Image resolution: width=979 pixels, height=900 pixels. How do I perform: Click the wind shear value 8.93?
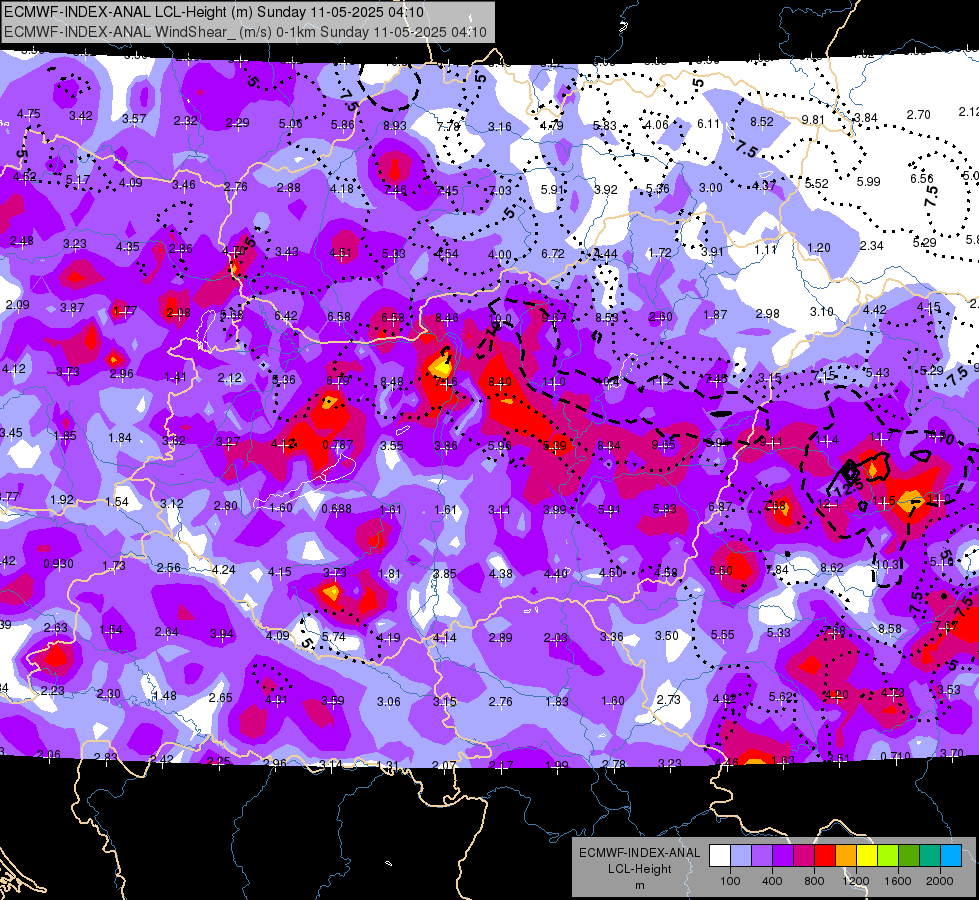pyautogui.click(x=395, y=126)
